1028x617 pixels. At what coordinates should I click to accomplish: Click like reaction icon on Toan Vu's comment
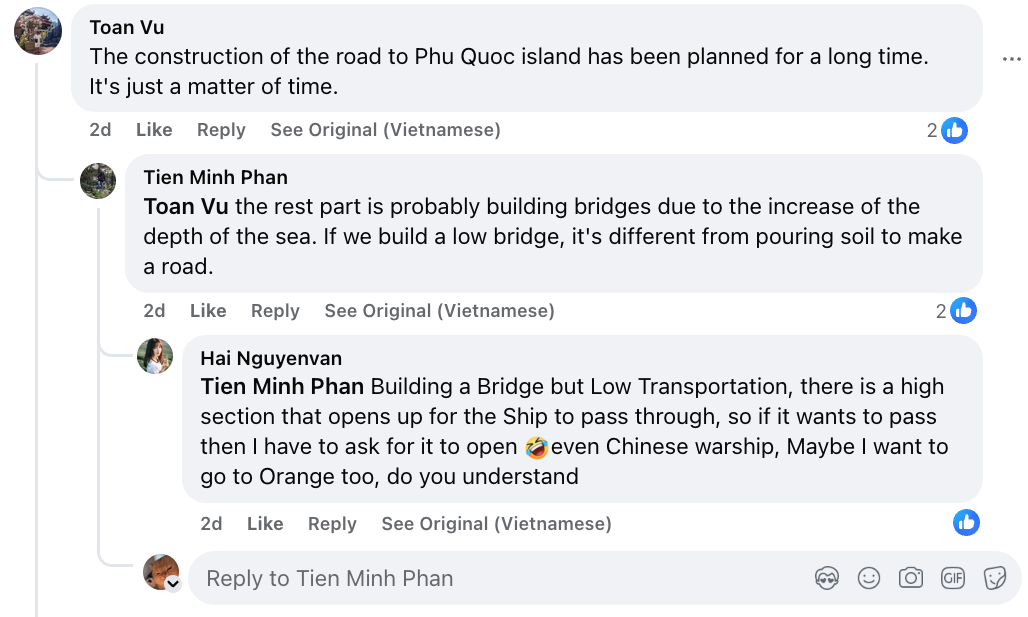pyautogui.click(x=954, y=130)
